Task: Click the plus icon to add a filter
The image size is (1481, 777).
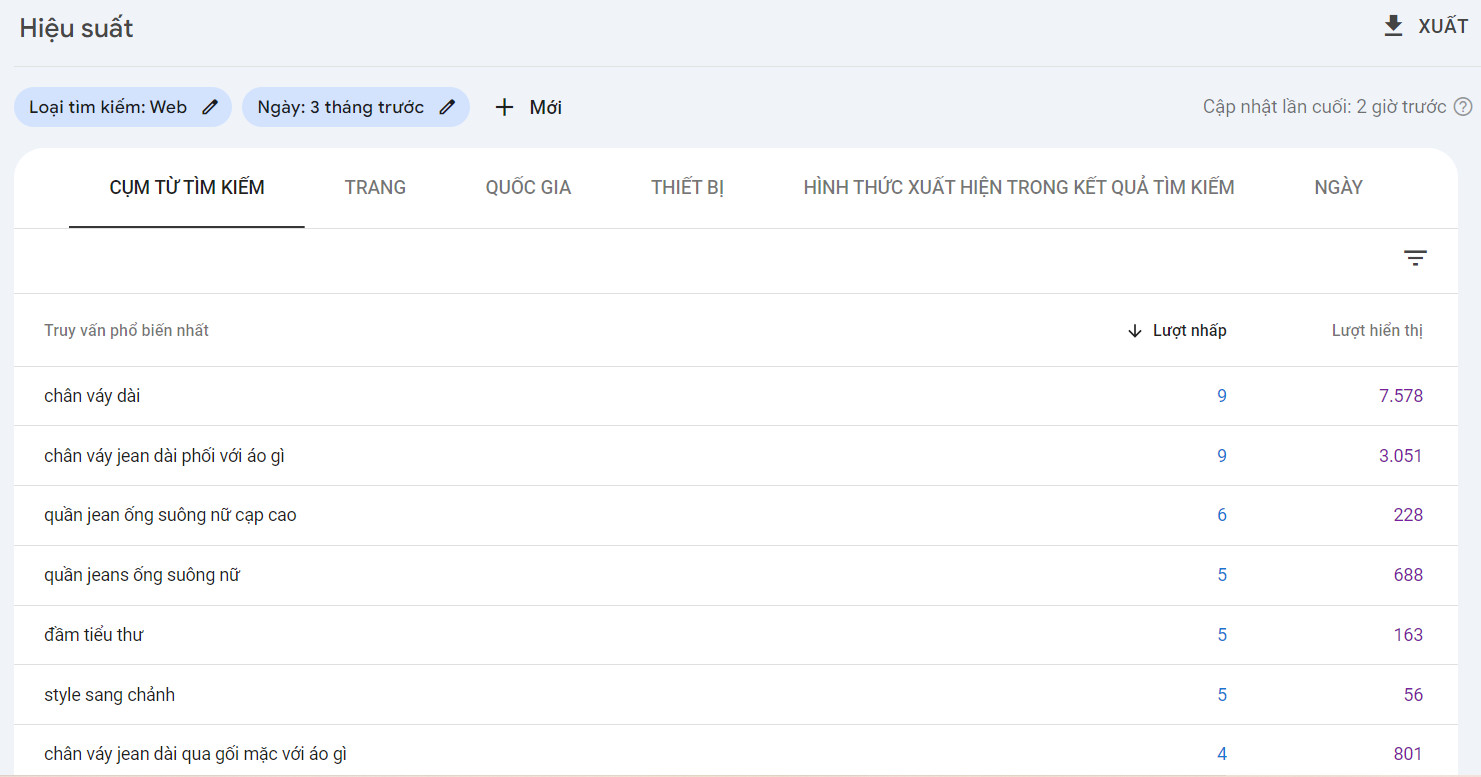Action: (x=504, y=107)
